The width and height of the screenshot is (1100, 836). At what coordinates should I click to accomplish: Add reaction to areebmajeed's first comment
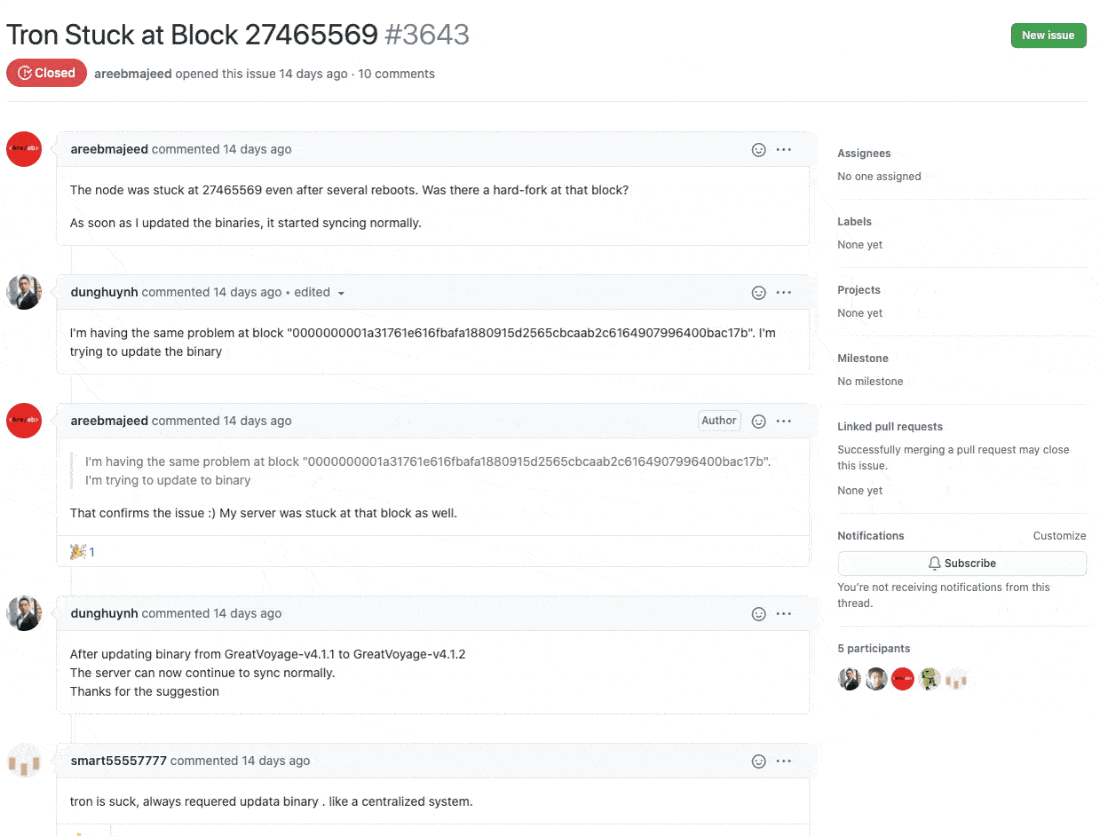click(x=758, y=149)
